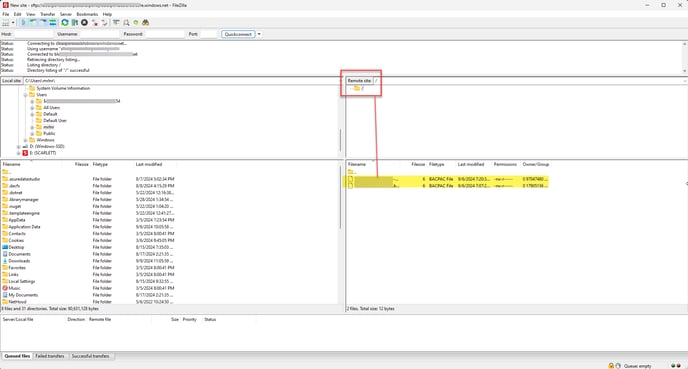
Task: Open the Site Manager icon
Action: pyautogui.click(x=6, y=22)
